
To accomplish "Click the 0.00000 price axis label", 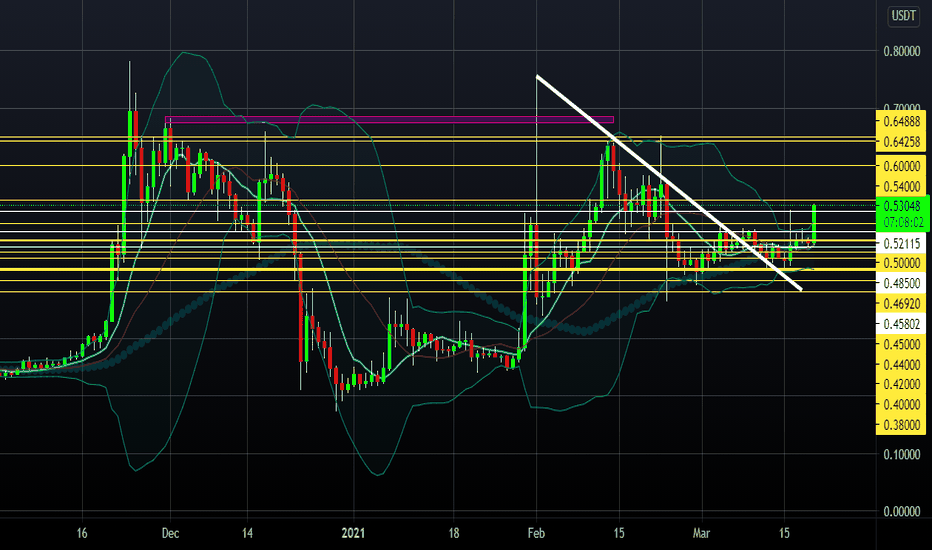I will (902, 511).
